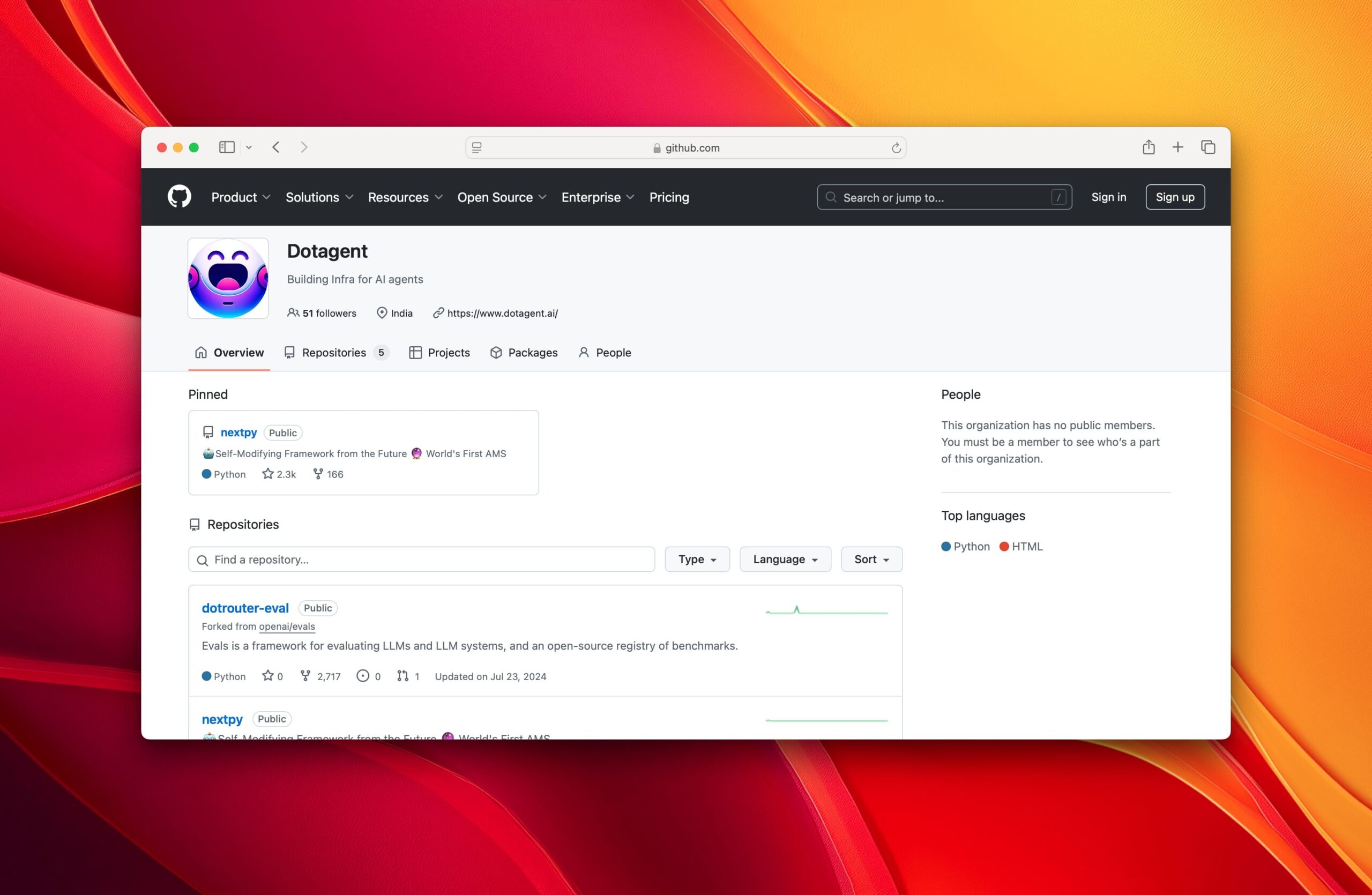Open the Language filter dropdown
Screen dimensions: 1372x895
pos(785,559)
